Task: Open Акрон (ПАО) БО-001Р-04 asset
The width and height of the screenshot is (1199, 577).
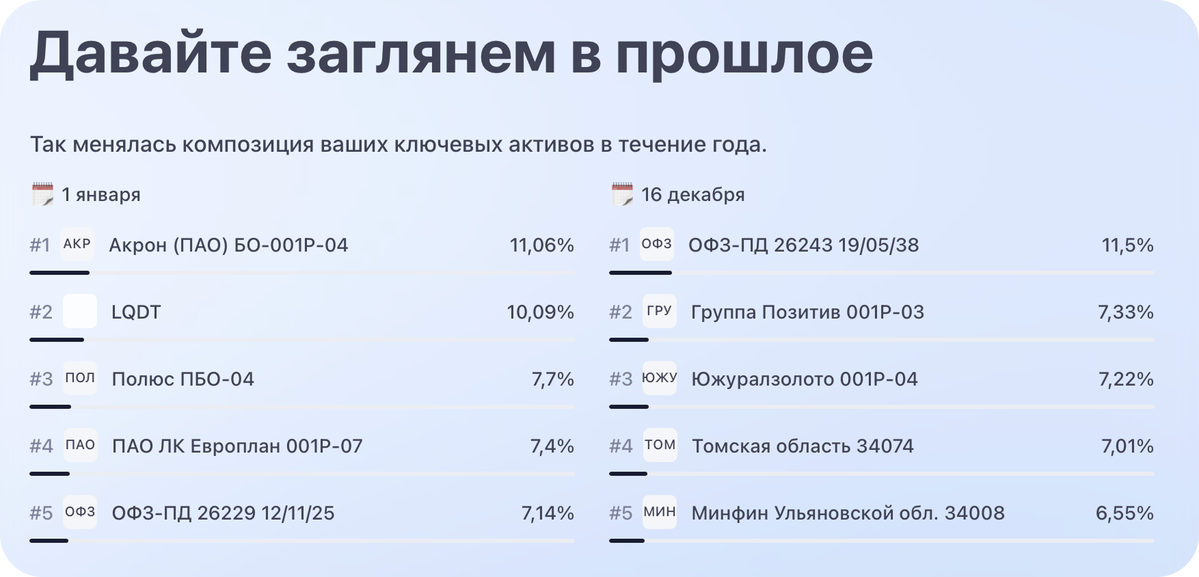Action: point(228,245)
